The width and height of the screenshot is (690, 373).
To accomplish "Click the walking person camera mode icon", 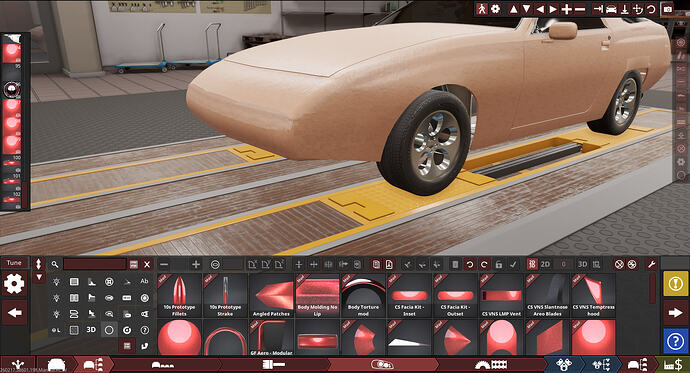I will click(481, 9).
